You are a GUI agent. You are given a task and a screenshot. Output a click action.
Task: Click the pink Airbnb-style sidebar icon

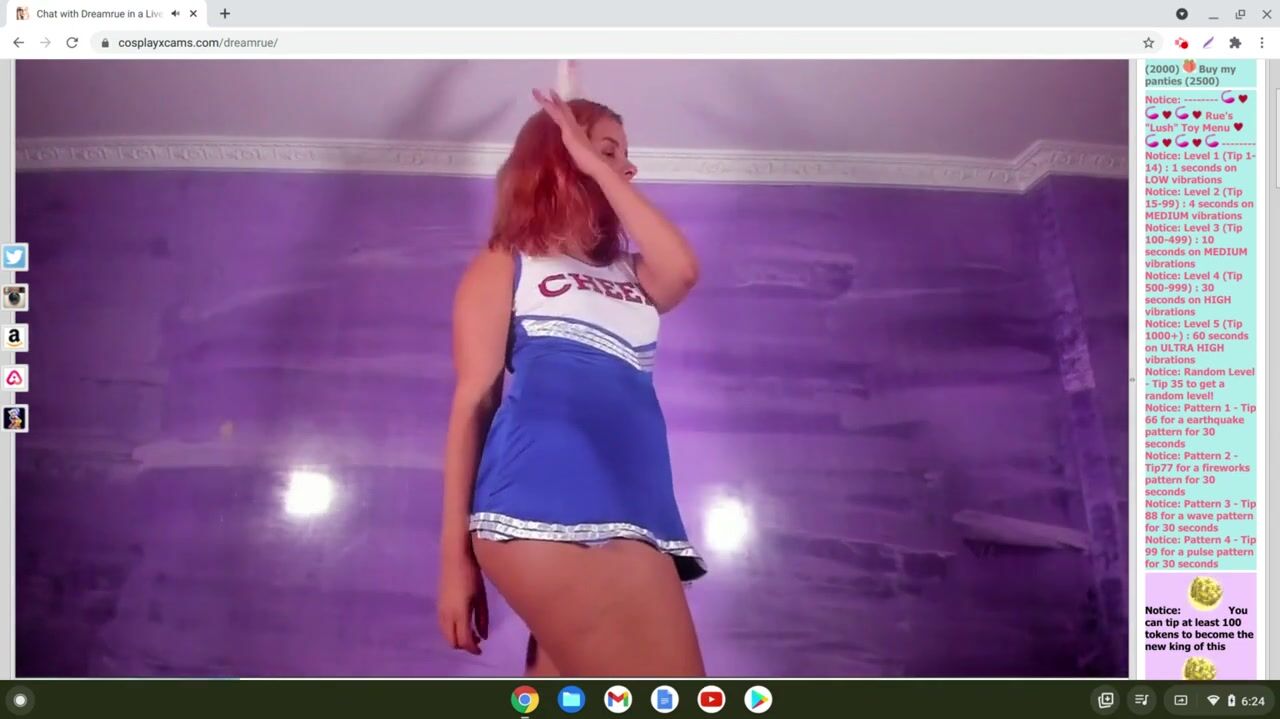[x=14, y=378]
